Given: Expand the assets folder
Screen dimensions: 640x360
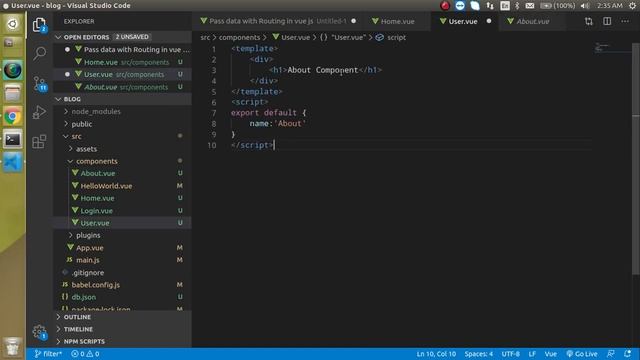Looking at the screenshot, I should [x=122, y=149].
